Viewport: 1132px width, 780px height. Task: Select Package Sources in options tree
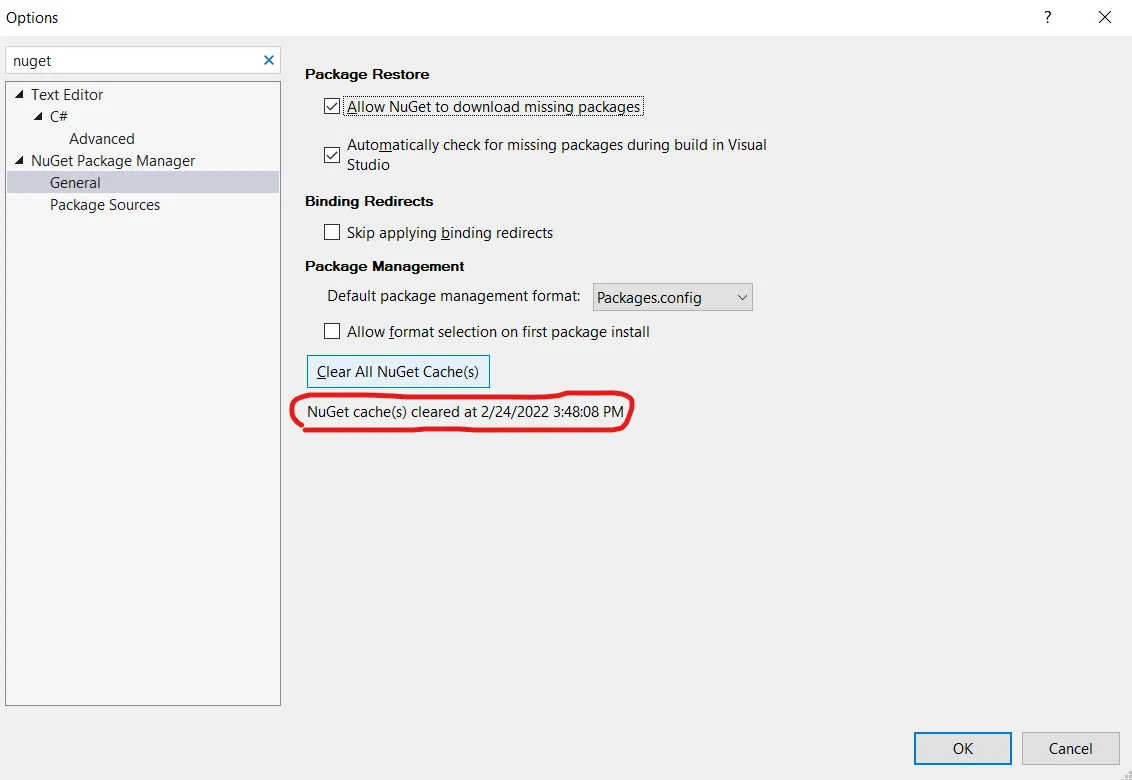[105, 205]
